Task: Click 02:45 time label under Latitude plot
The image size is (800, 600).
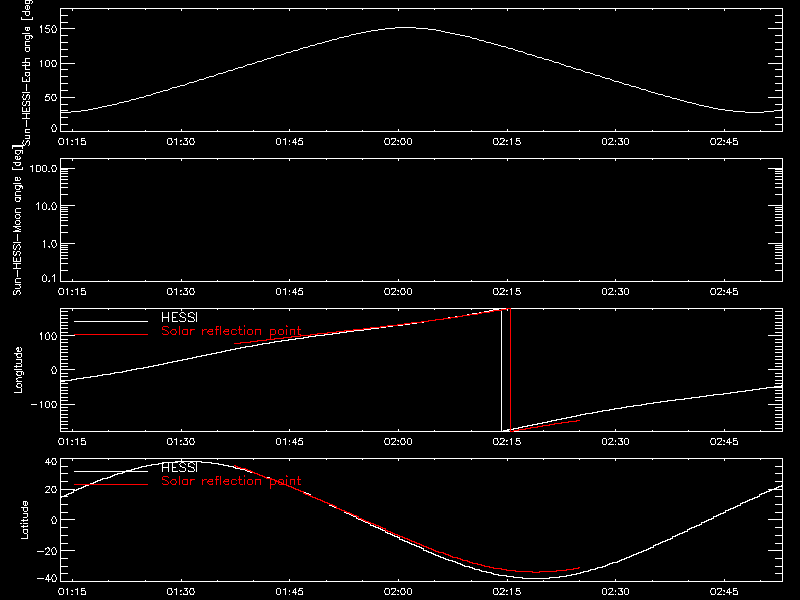Action: coord(724,592)
